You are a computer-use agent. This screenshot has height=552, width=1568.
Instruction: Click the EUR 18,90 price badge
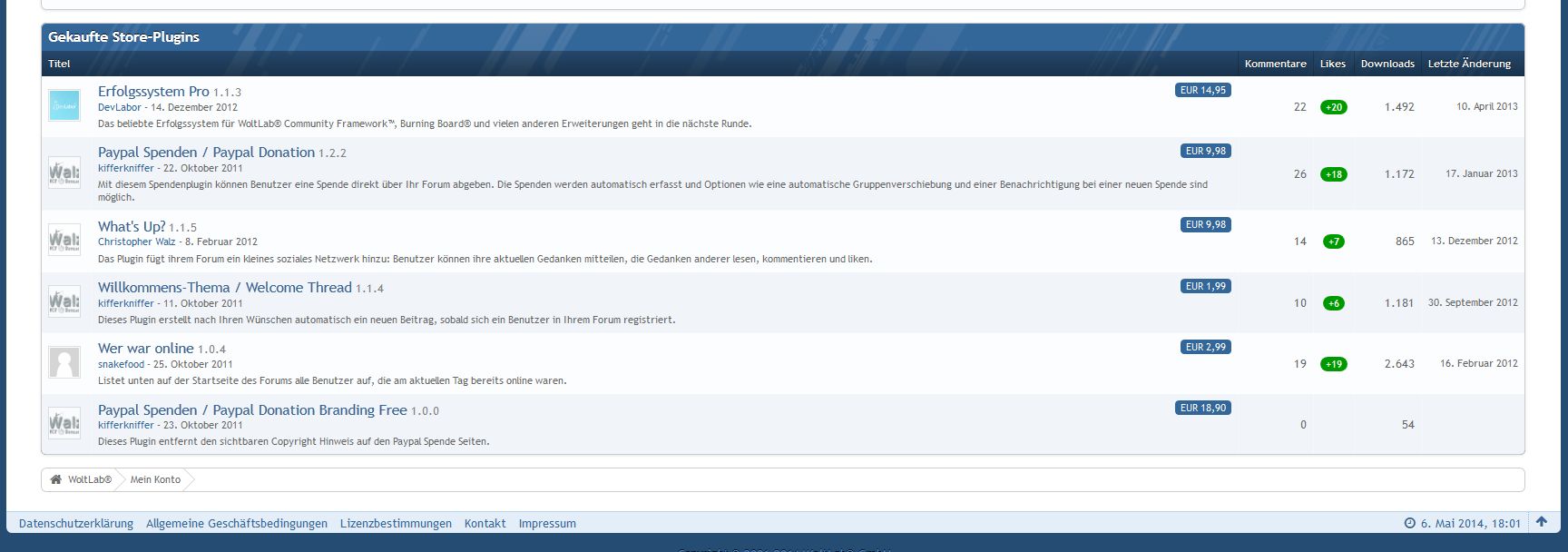pyautogui.click(x=1202, y=409)
